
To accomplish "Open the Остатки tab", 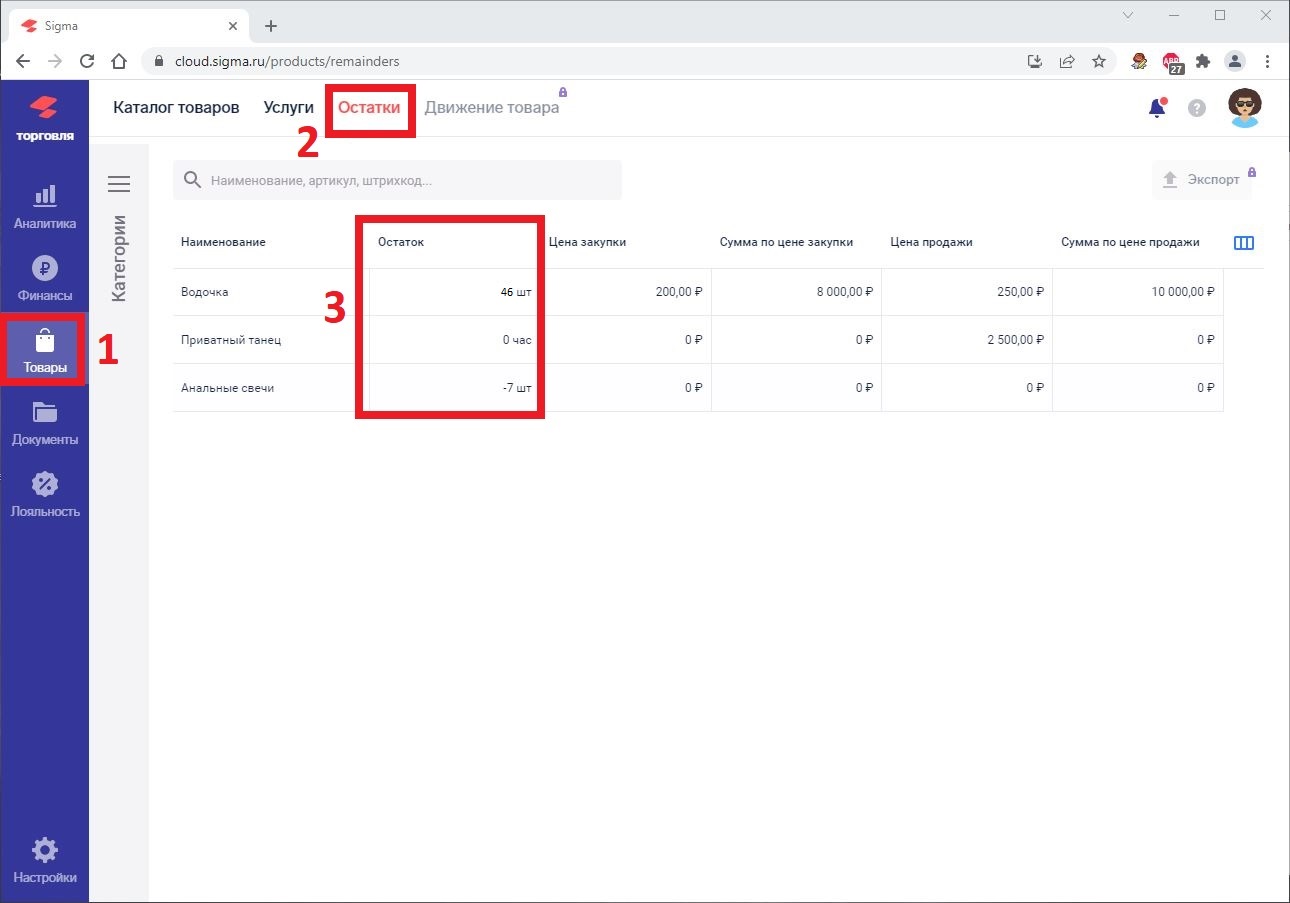I will 369,108.
